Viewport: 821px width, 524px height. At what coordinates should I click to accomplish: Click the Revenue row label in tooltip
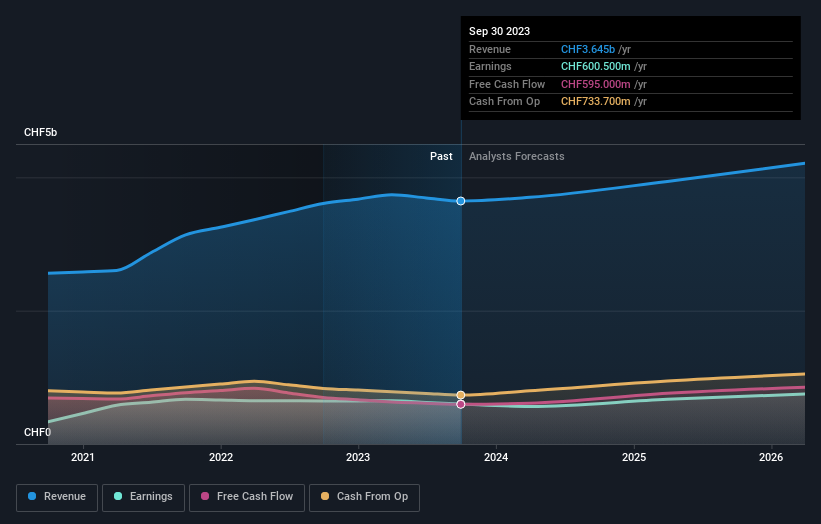[x=490, y=49]
